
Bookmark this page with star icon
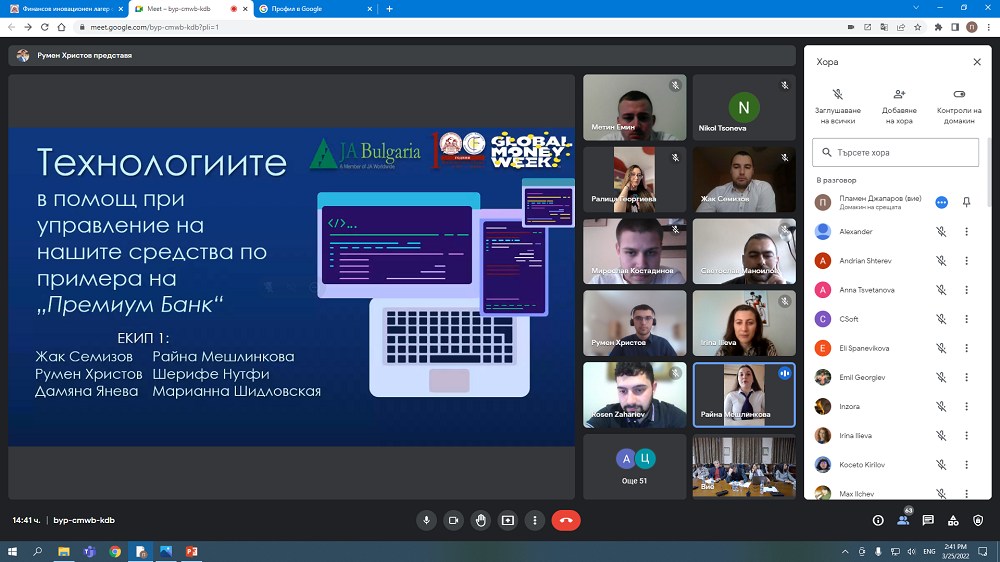click(x=918, y=27)
